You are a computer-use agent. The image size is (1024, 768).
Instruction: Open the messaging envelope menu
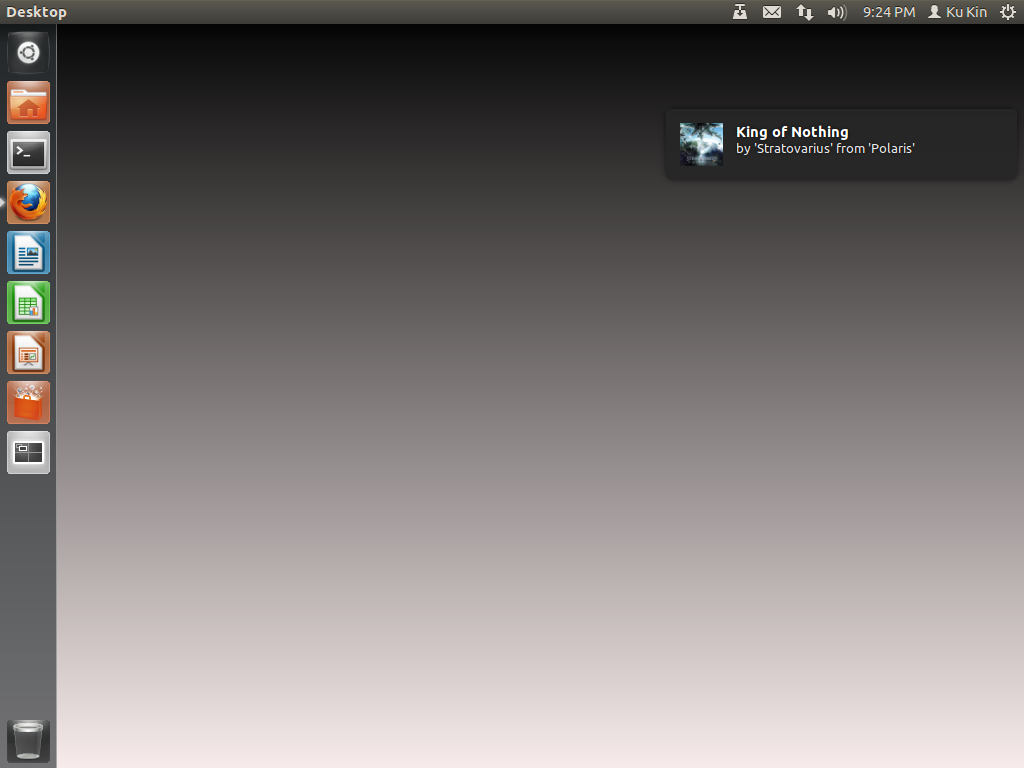pyautogui.click(x=771, y=12)
